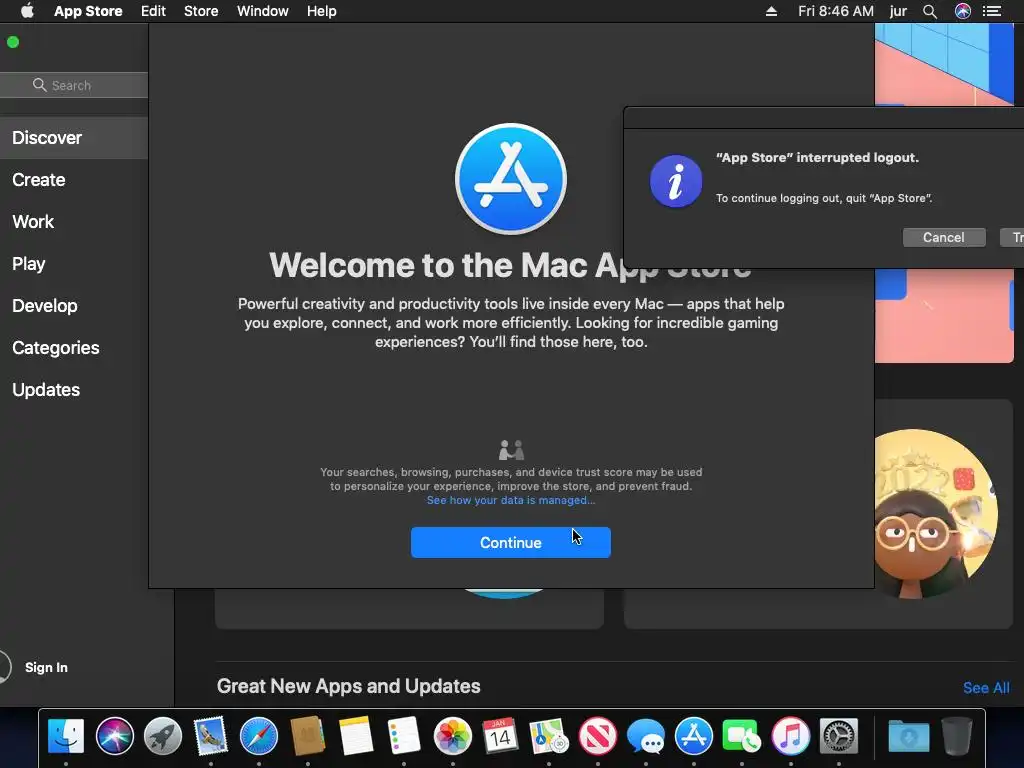Screen dimensions: 1024x768
Task: Open Safari from the Dock
Action: [259, 736]
